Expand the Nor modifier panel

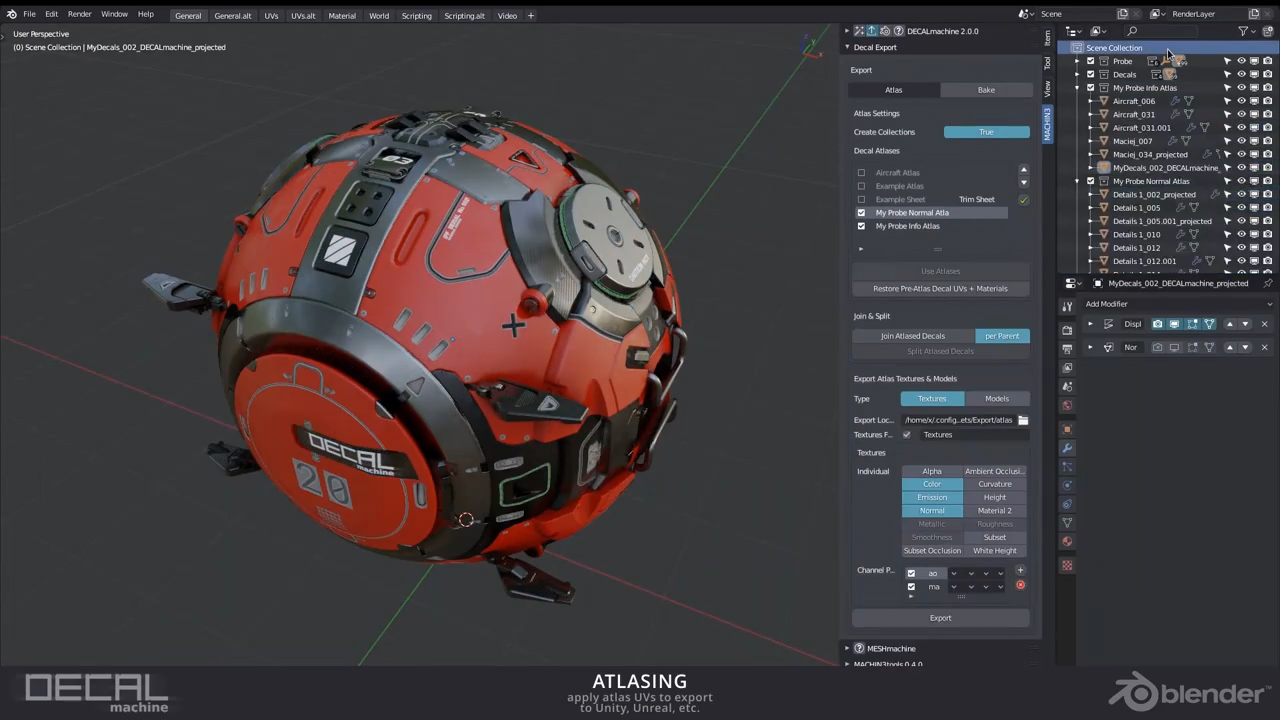click(1090, 347)
